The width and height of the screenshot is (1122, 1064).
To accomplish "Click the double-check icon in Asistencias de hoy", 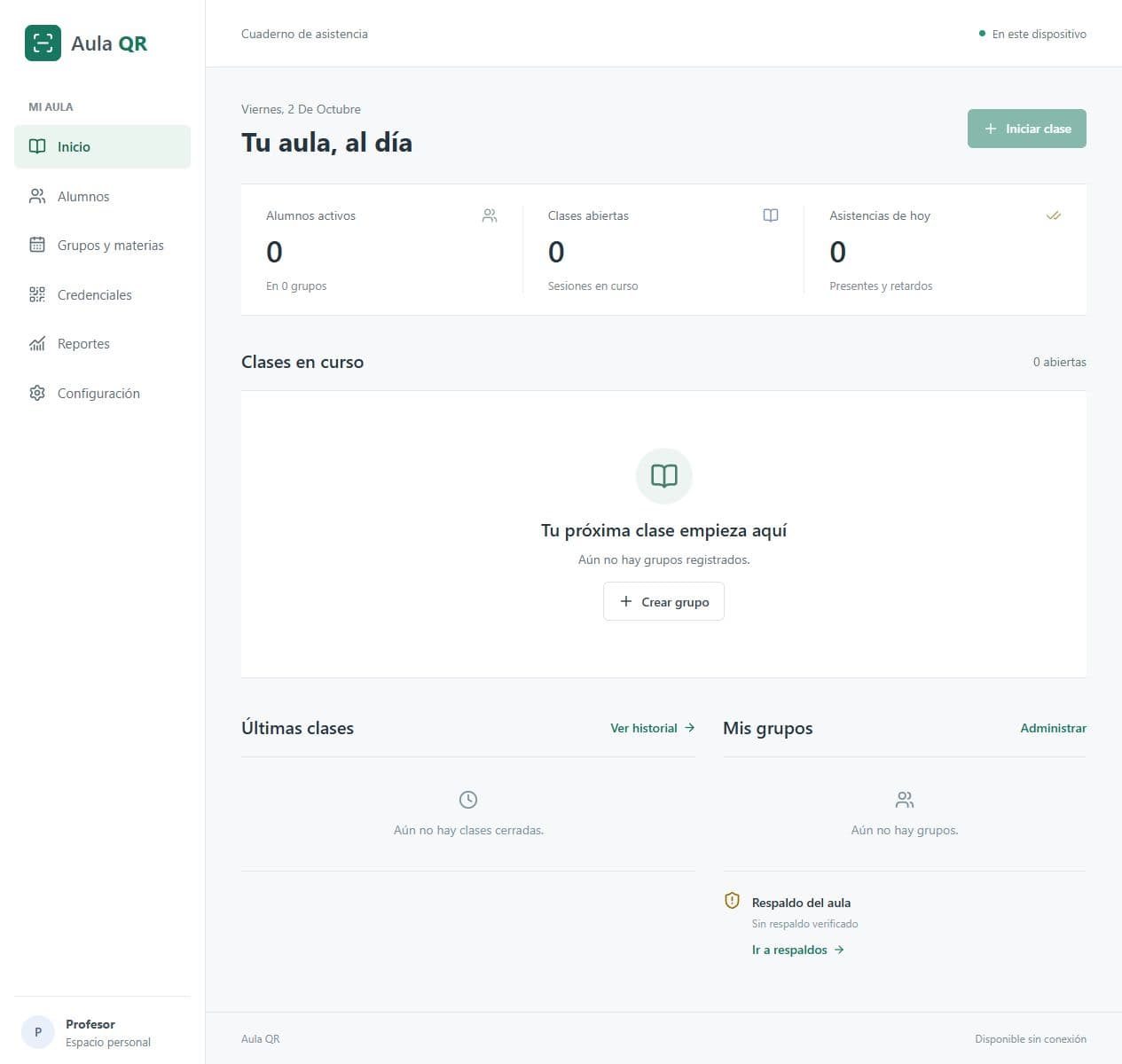I will tap(1053, 215).
